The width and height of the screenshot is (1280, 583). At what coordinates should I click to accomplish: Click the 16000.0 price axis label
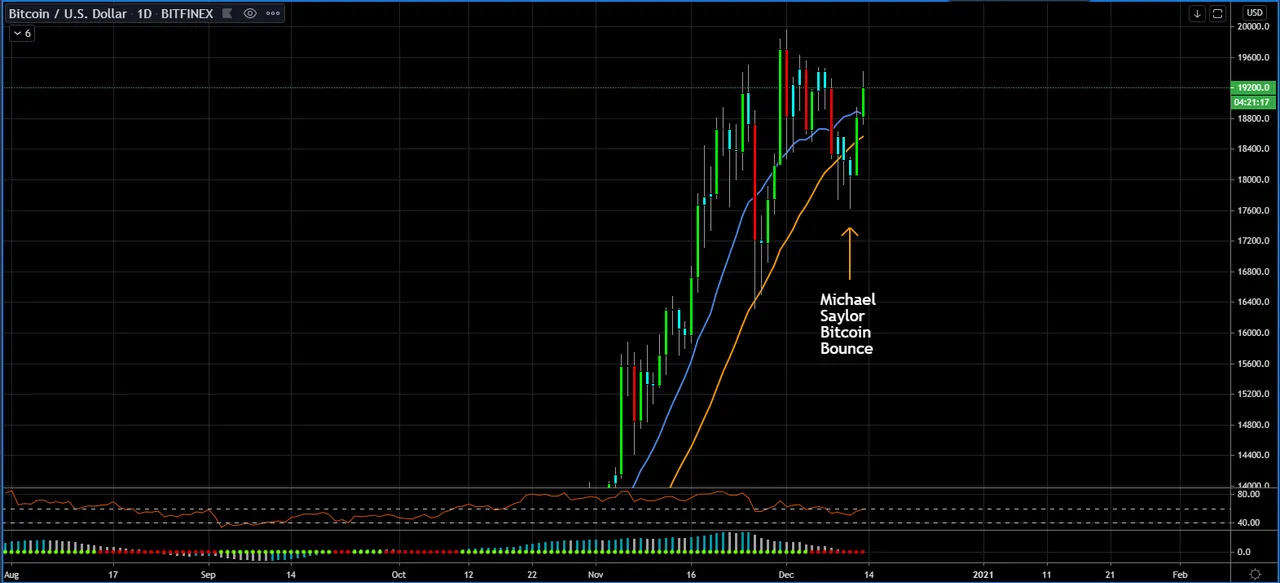(1253, 333)
